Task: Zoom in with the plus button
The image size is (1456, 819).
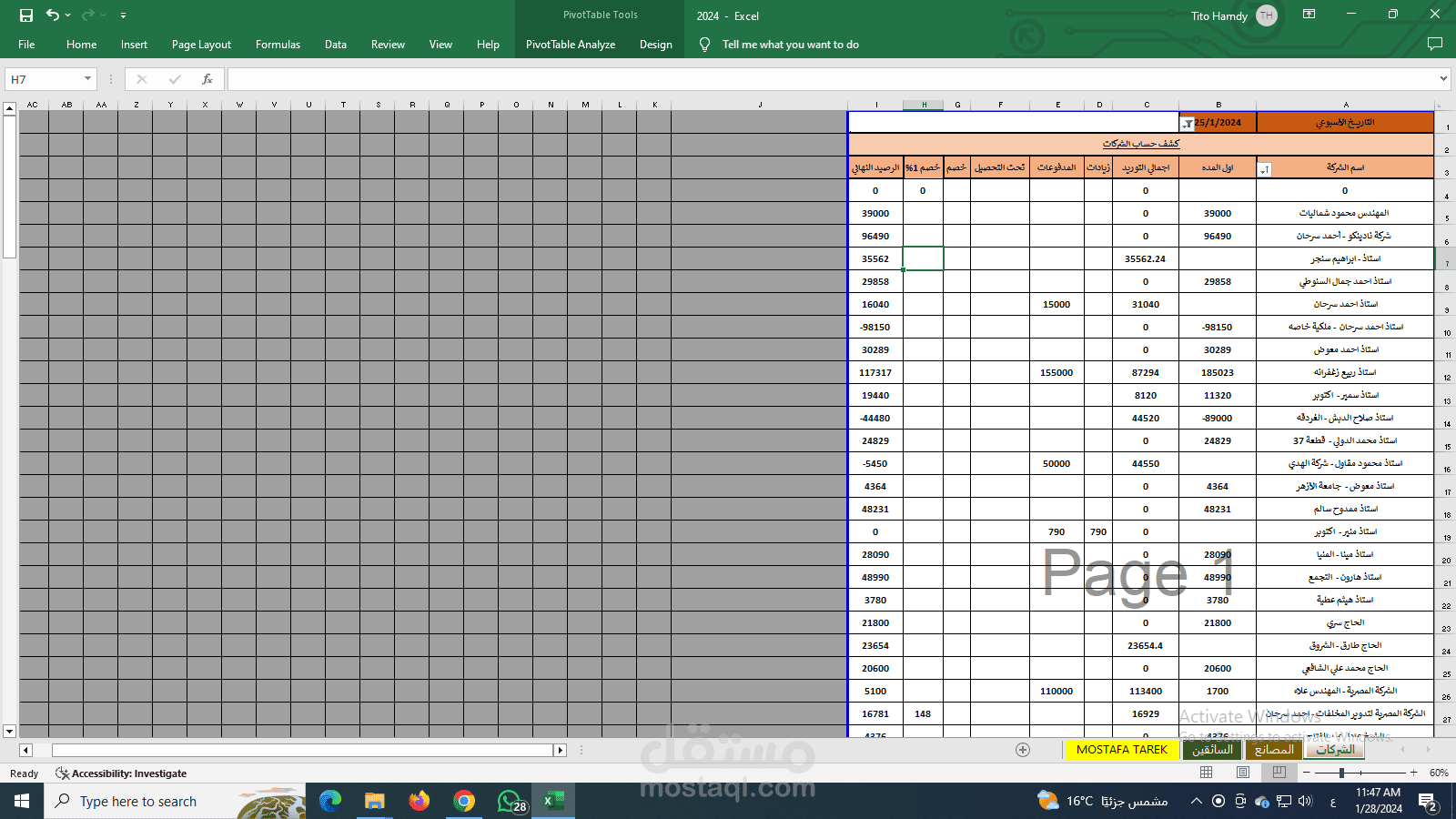Action: pyautogui.click(x=1413, y=773)
